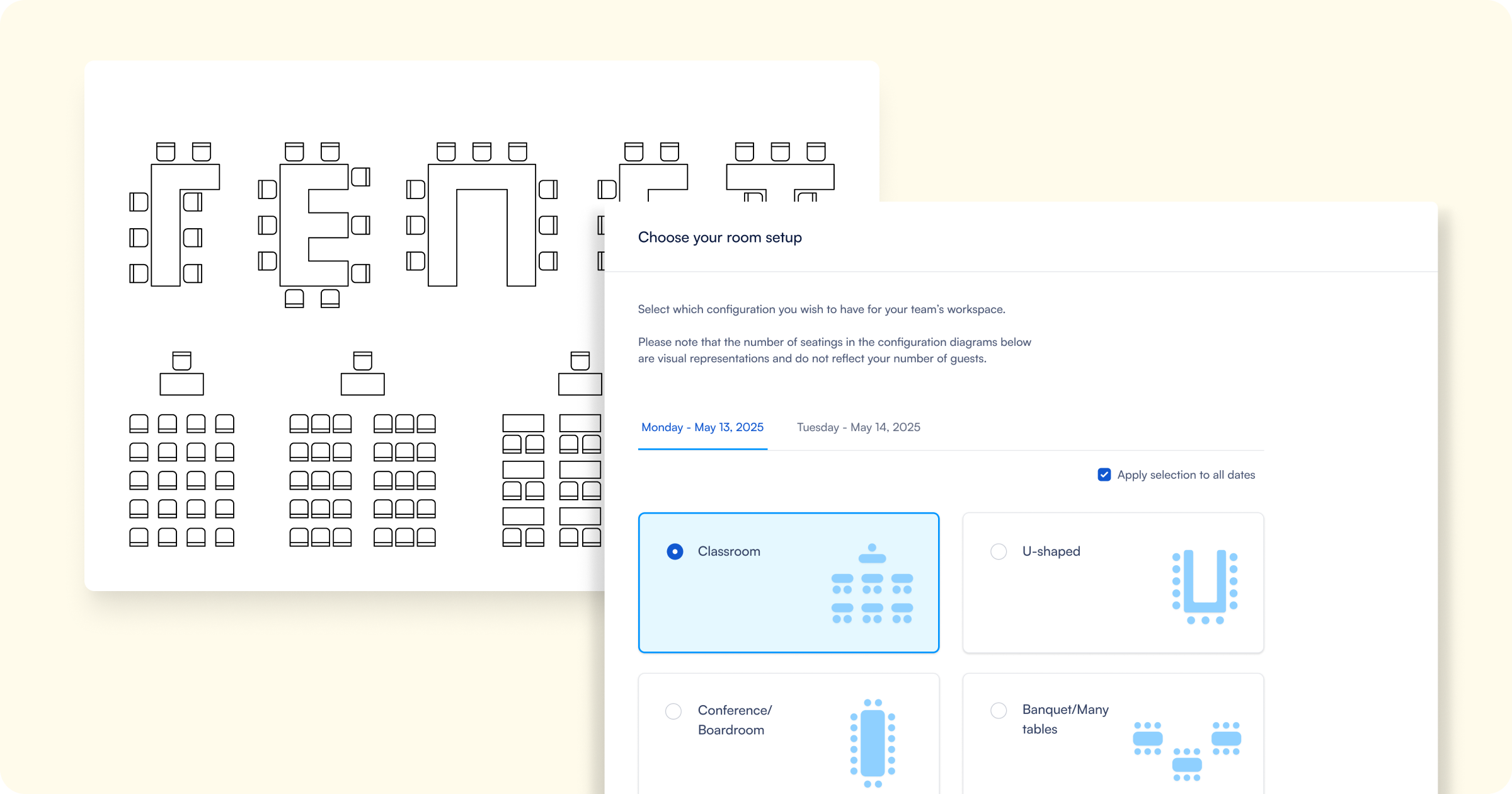Click the Banquet/Many tables diagram icon
The height and width of the screenshot is (794, 1512).
pos(1187,751)
